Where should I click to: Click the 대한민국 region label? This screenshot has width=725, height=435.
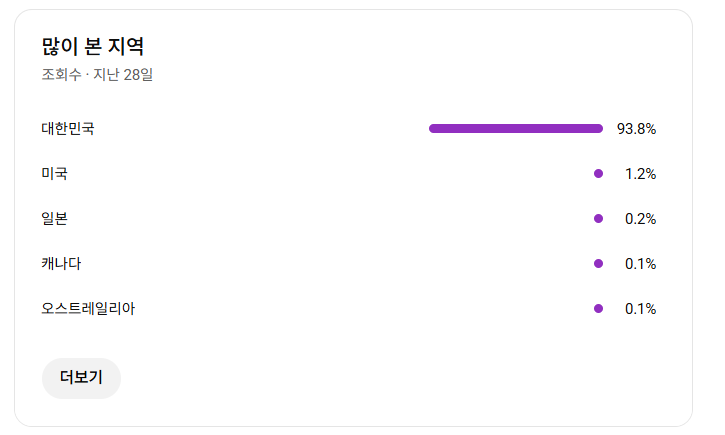point(68,129)
